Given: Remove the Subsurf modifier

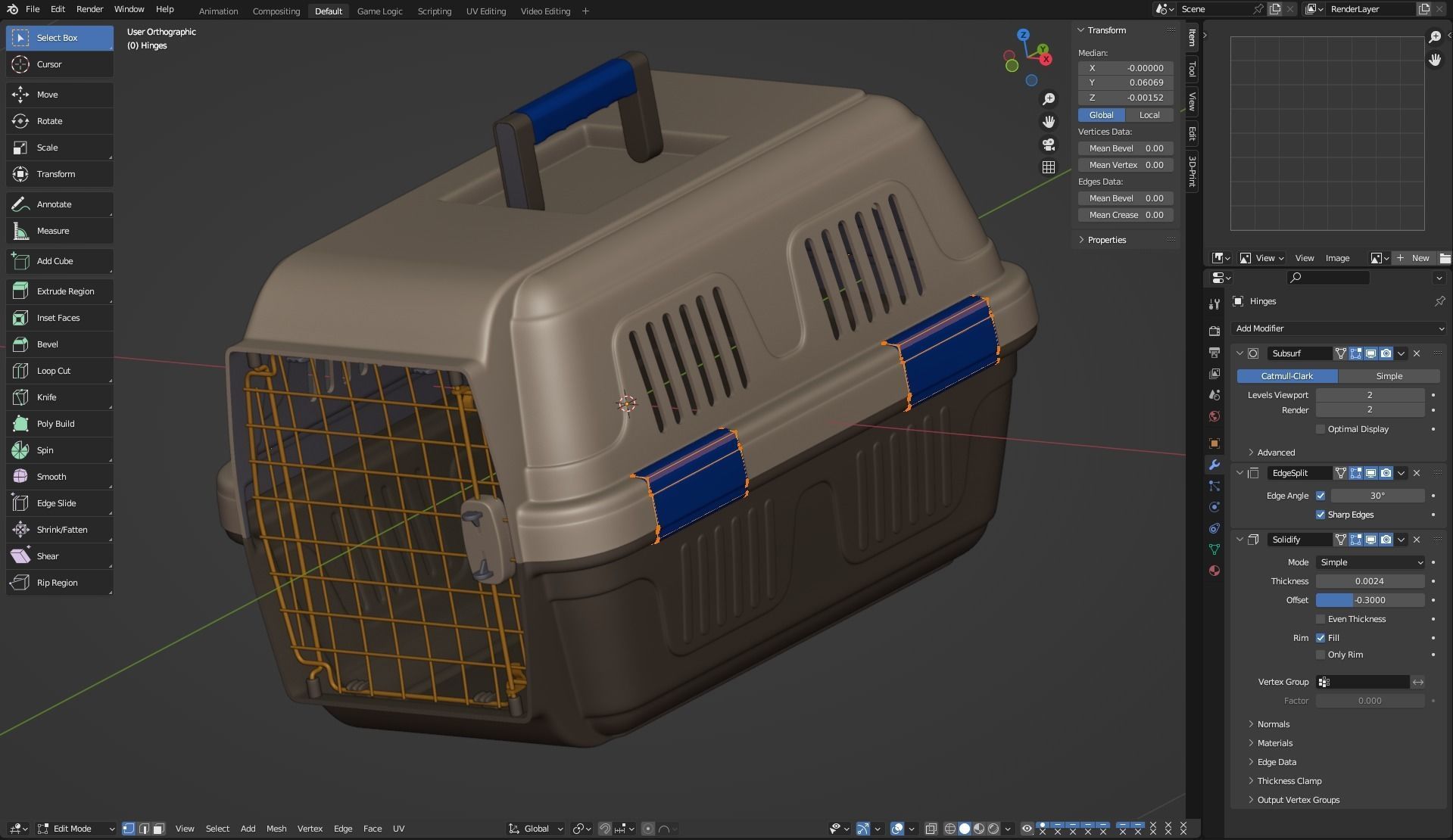Looking at the screenshot, I should tap(1417, 353).
